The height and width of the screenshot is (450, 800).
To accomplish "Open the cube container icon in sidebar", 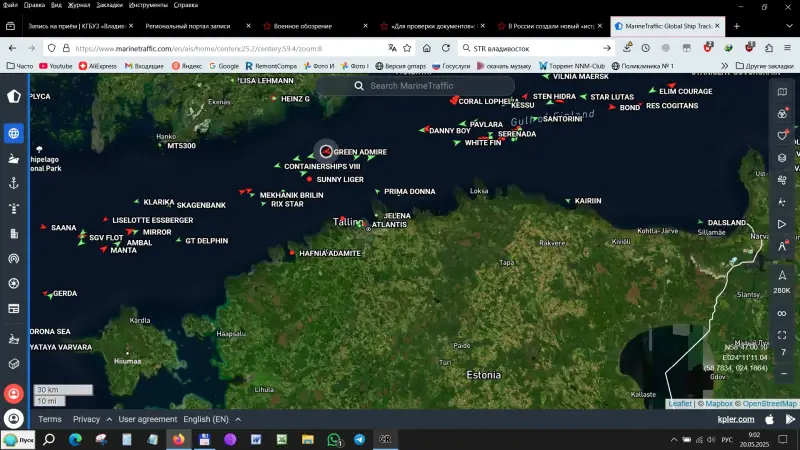I will (x=14, y=364).
